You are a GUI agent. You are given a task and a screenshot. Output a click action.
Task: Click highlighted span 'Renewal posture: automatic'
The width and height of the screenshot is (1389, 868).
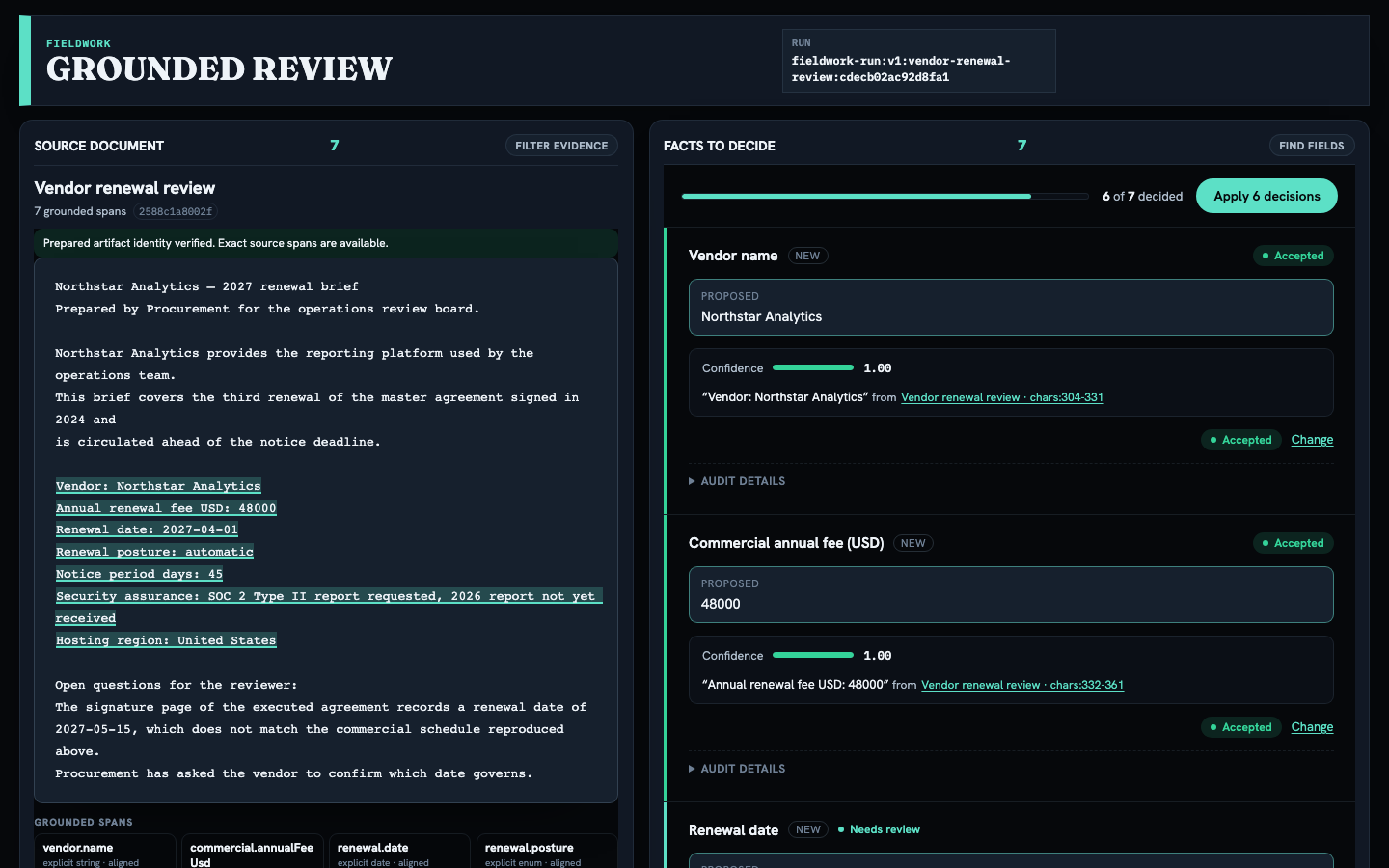pos(154,552)
